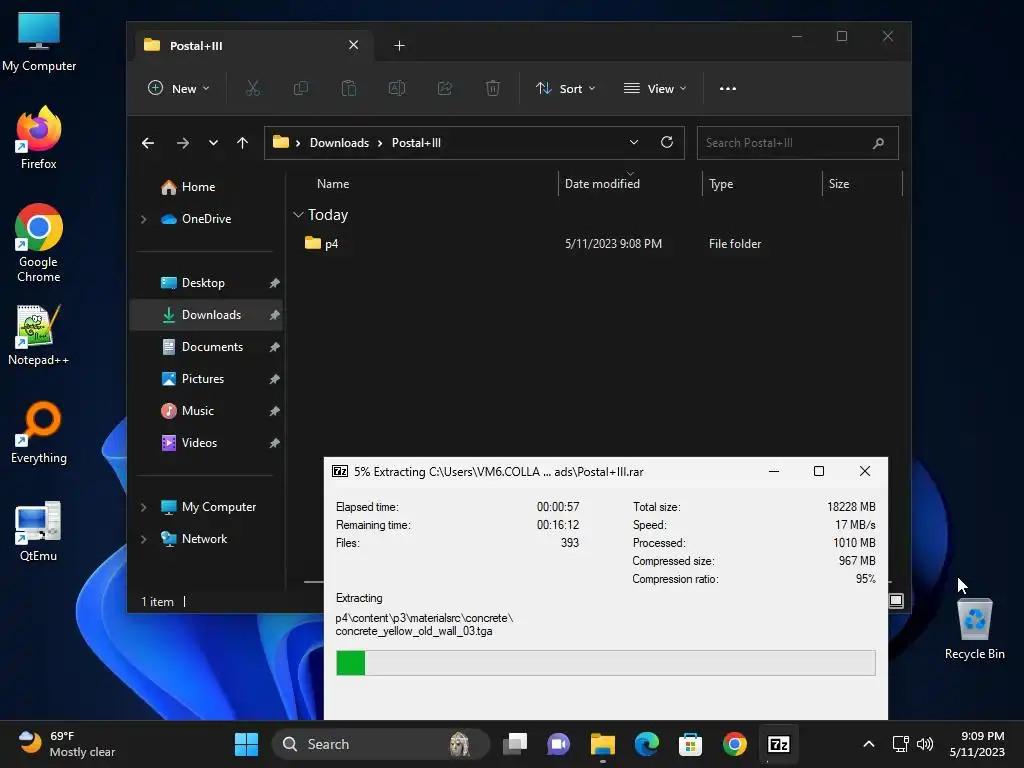Image resolution: width=1024 pixels, height=768 pixels.
Task: Minimize the 7-Zip extracting window
Action: tap(774, 471)
